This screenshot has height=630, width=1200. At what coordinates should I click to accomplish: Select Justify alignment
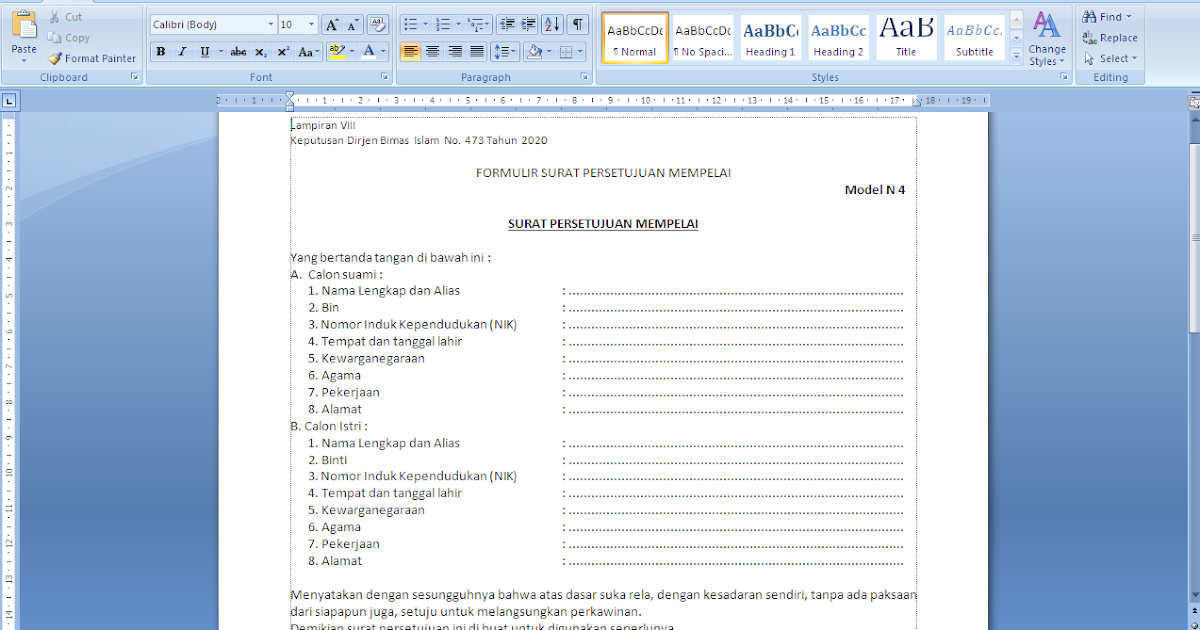point(476,51)
